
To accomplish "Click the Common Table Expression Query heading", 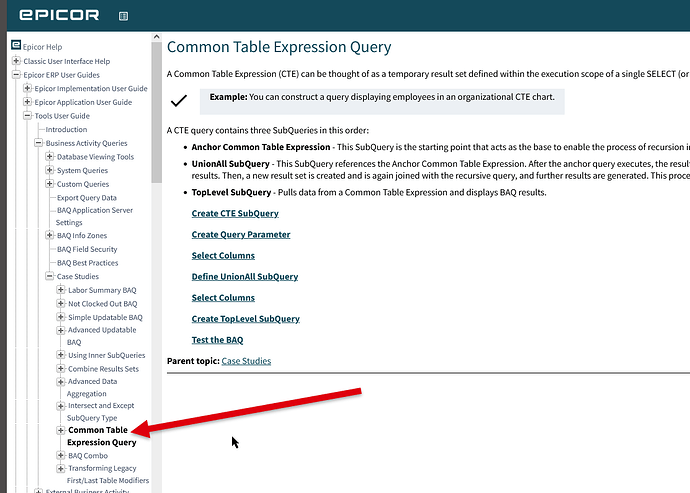I will 279,47.
